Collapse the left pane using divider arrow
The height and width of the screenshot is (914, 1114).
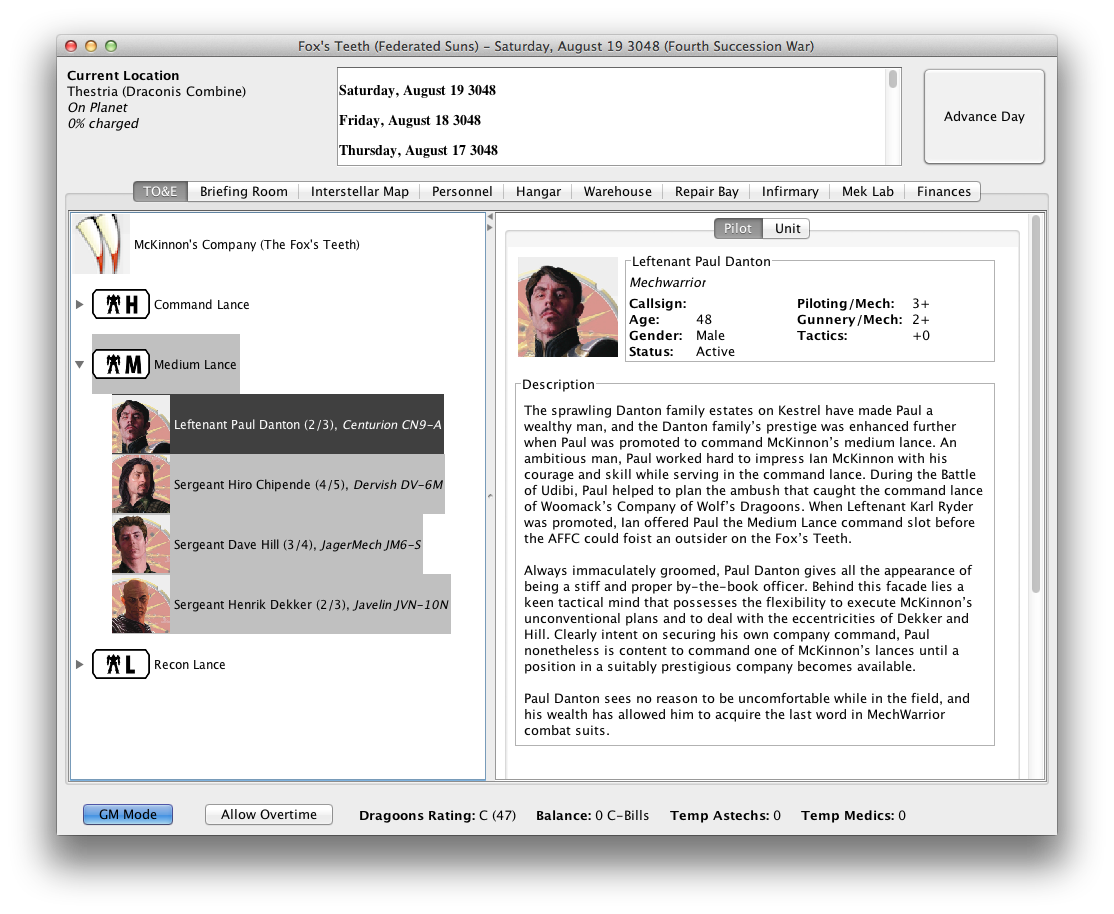click(x=490, y=216)
